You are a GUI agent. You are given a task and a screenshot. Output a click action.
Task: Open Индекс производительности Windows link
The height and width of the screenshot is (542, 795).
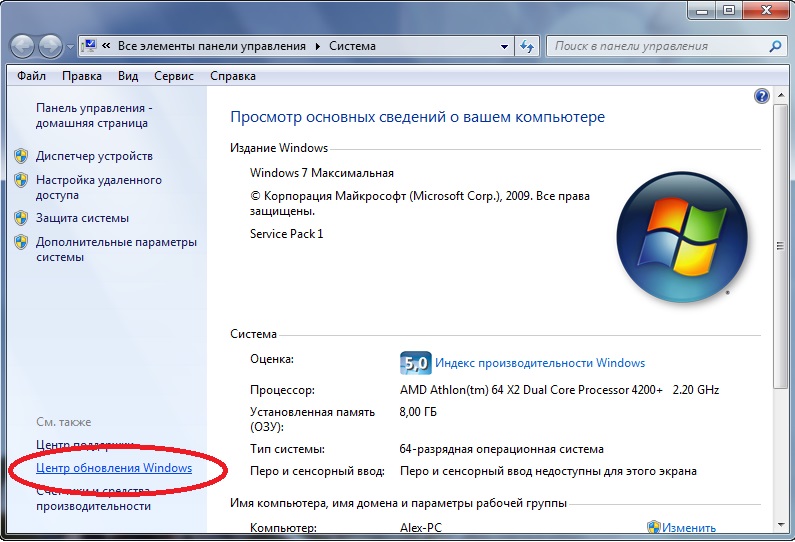coord(540,363)
